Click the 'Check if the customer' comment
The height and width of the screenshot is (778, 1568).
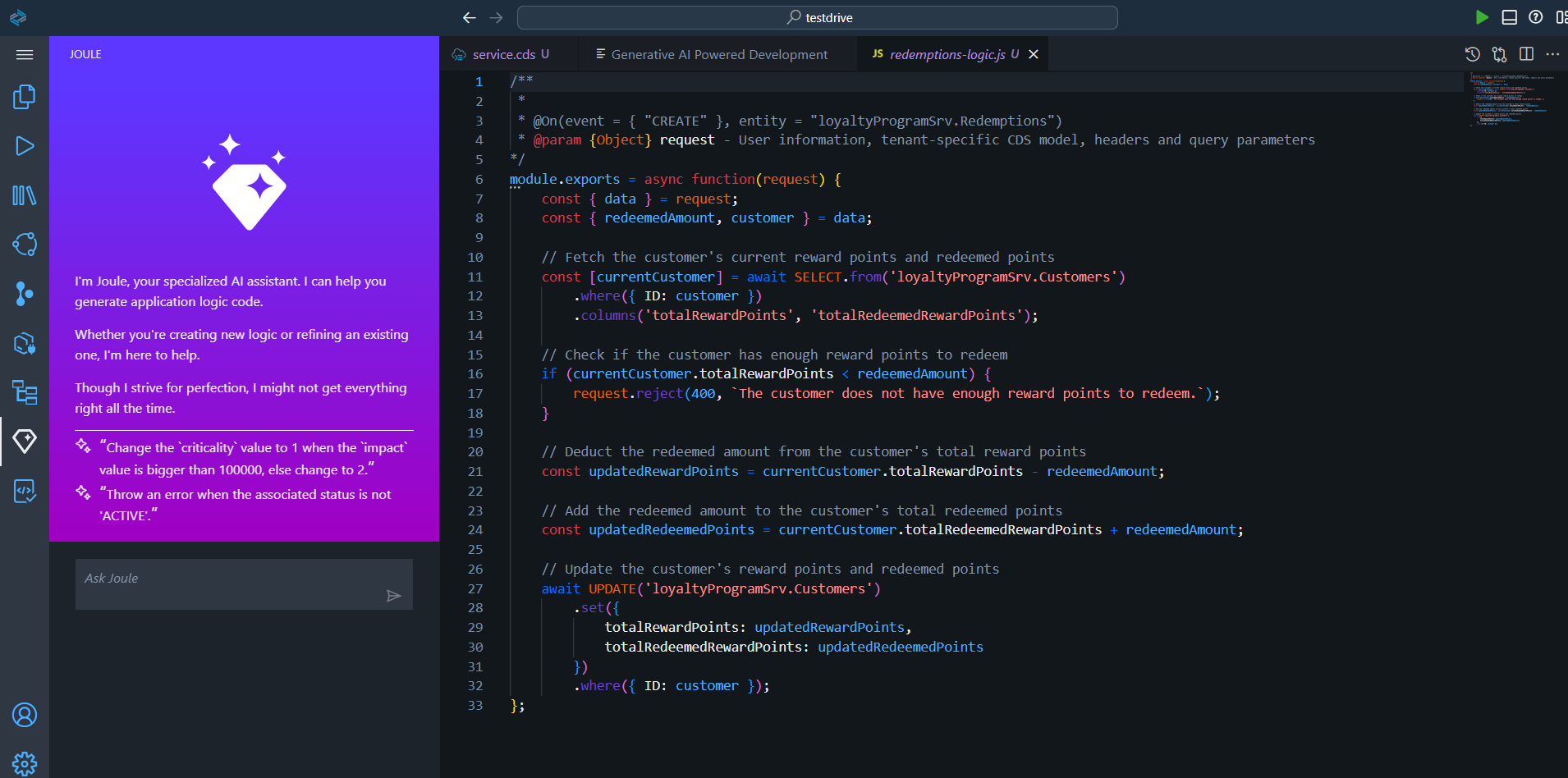pyautogui.click(x=775, y=355)
